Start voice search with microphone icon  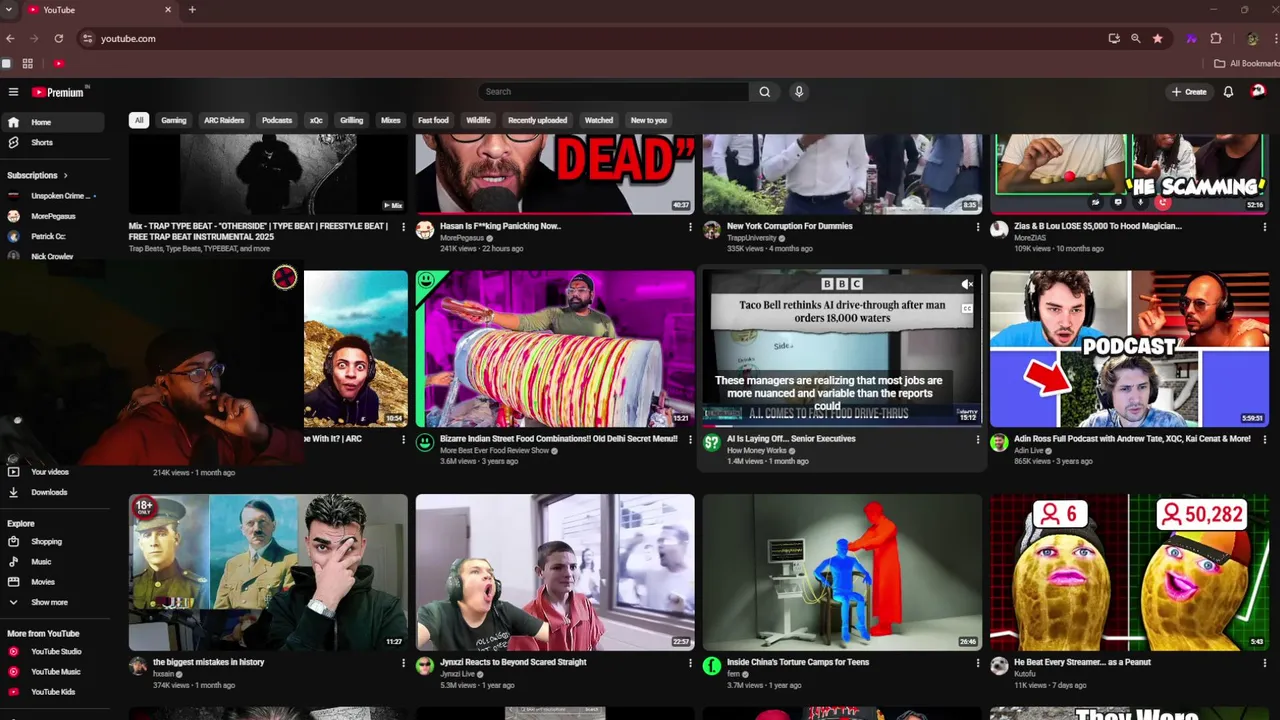(798, 92)
